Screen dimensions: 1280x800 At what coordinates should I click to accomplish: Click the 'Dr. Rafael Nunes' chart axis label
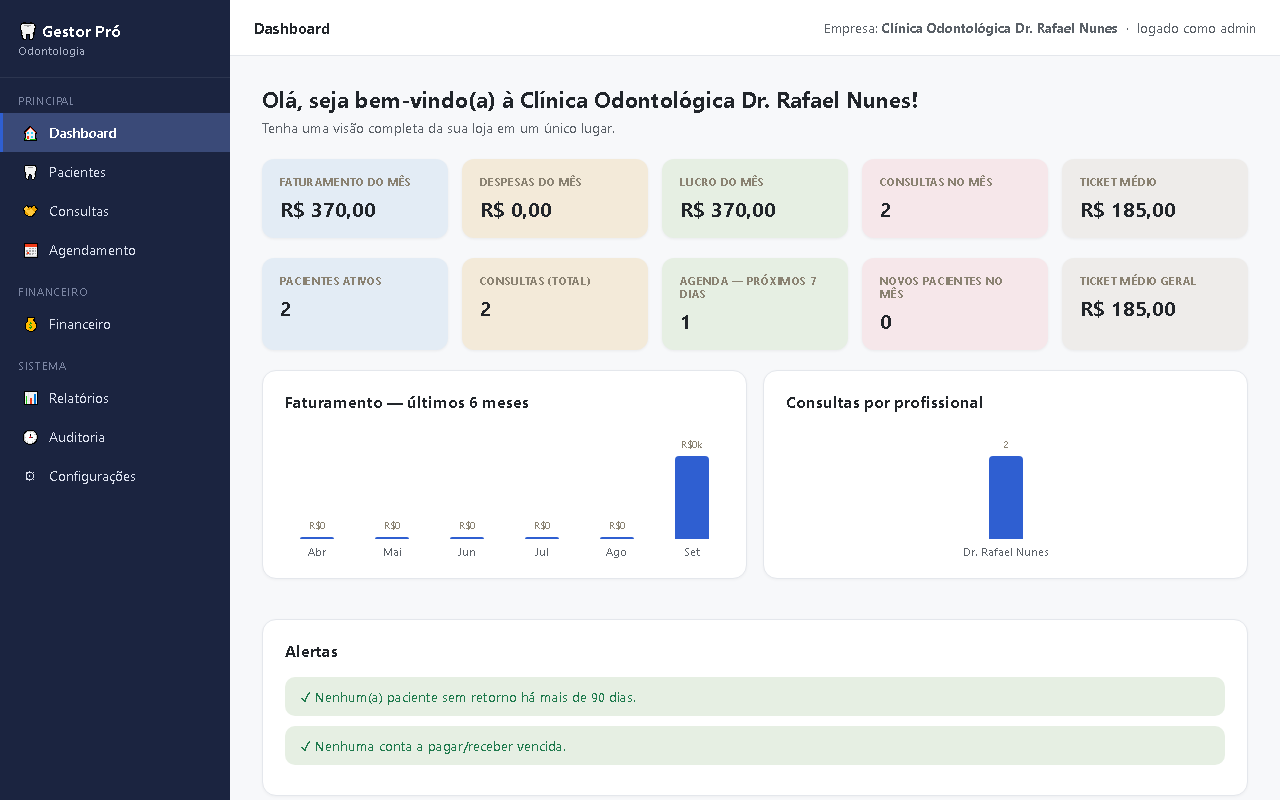[1006, 552]
